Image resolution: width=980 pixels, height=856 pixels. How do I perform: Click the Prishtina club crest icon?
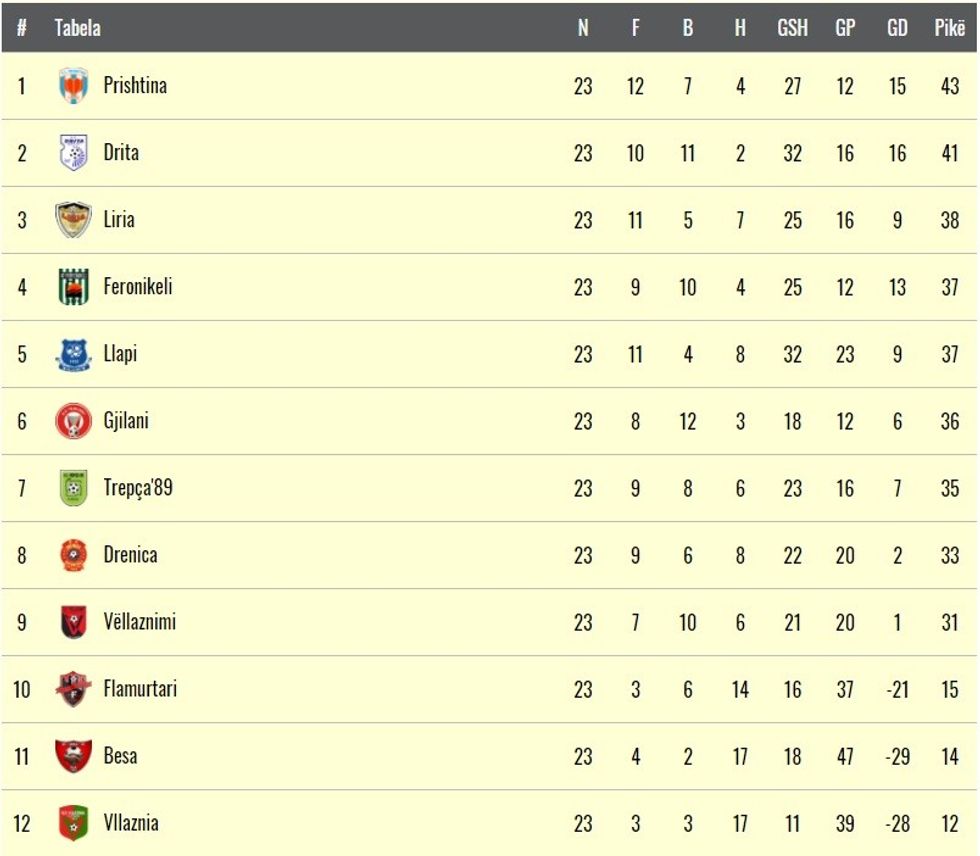[73, 86]
